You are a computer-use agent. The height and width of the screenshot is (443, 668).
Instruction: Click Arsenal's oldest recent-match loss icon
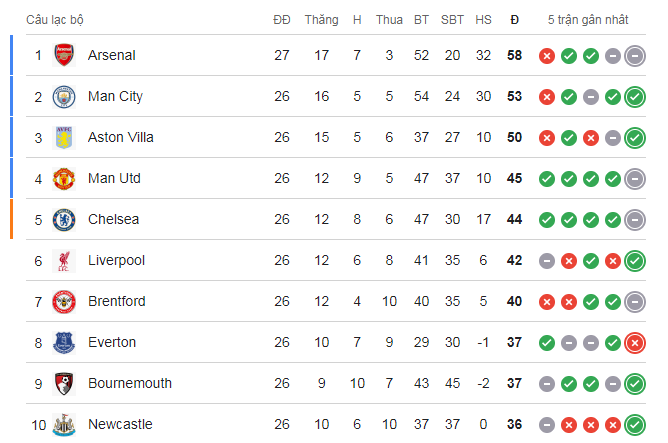(x=547, y=55)
